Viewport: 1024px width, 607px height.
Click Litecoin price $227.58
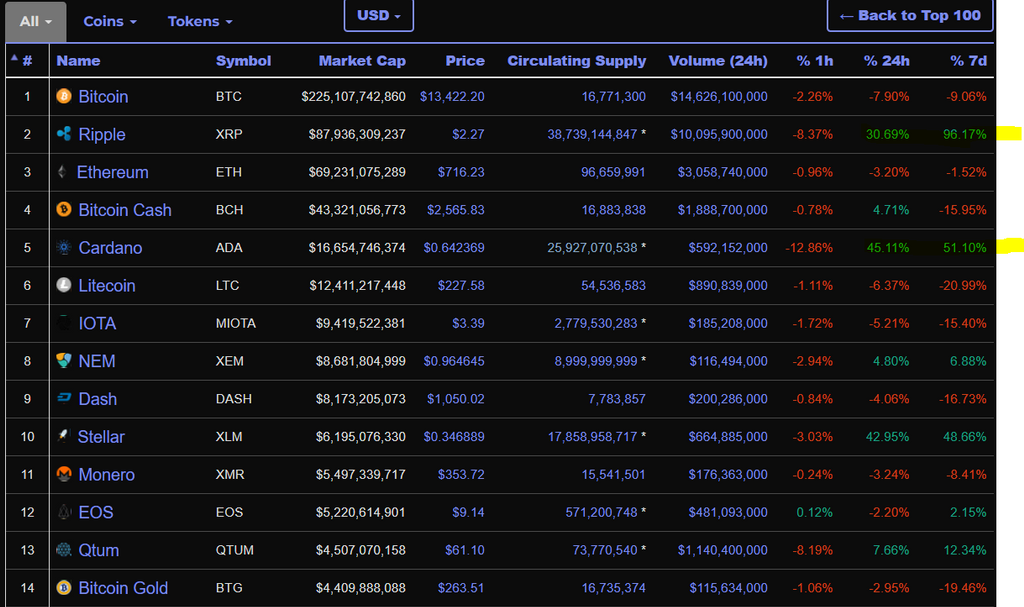(x=461, y=286)
